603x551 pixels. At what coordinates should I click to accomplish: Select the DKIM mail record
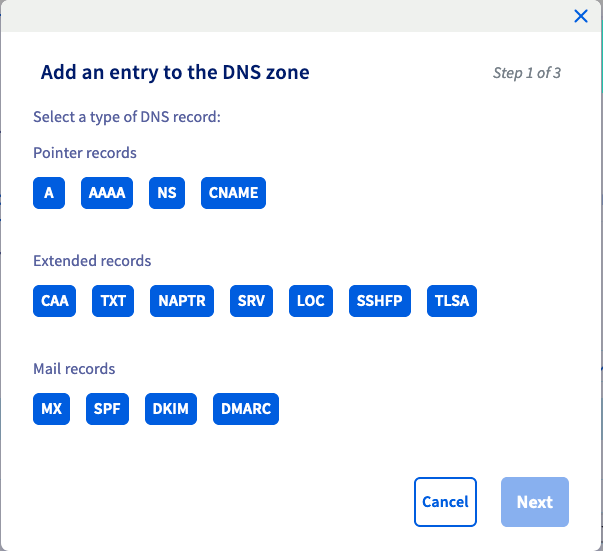coord(171,409)
